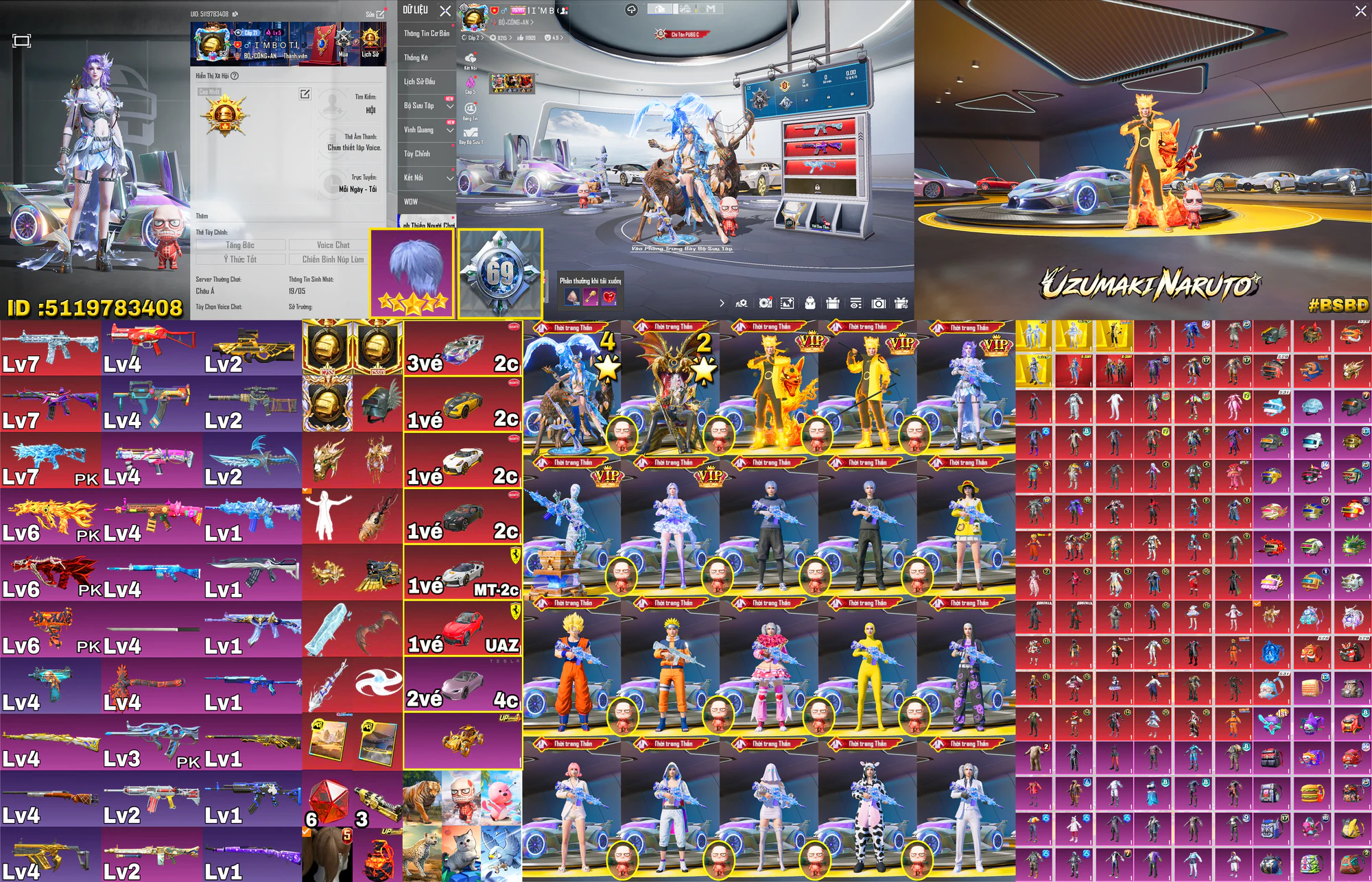The height and width of the screenshot is (882, 1372).
Task: Open Hiển Thị Xã Hội help icon
Action: coord(235,76)
